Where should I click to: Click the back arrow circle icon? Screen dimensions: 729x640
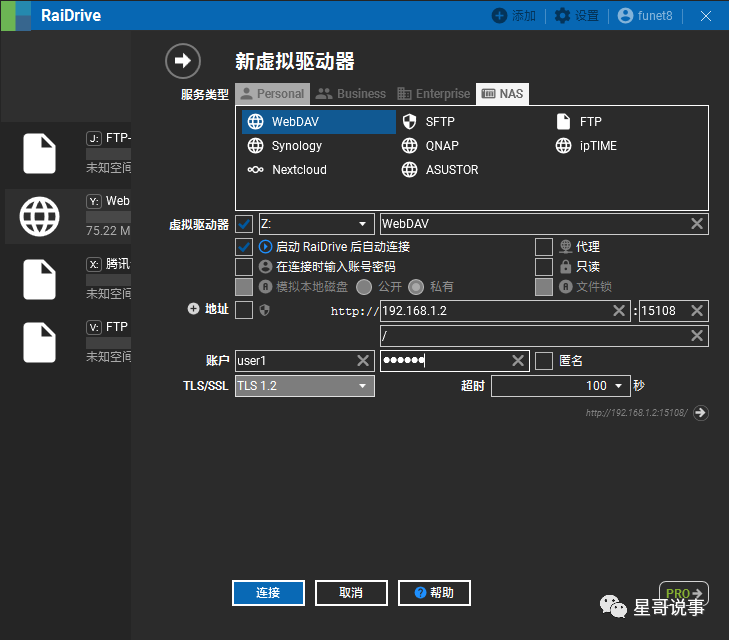coord(183,61)
